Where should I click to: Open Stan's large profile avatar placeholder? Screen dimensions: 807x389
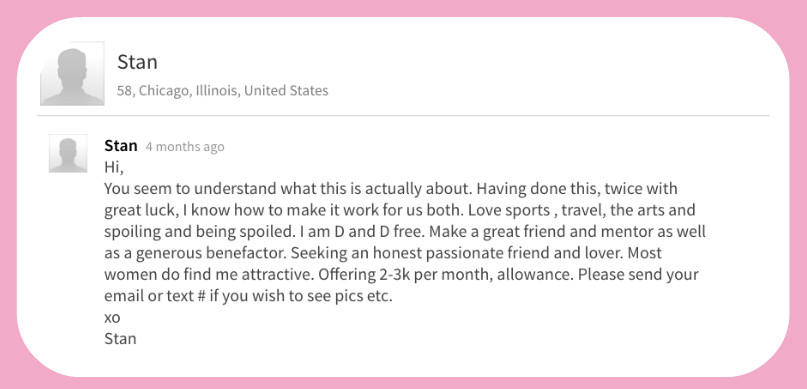(73, 74)
